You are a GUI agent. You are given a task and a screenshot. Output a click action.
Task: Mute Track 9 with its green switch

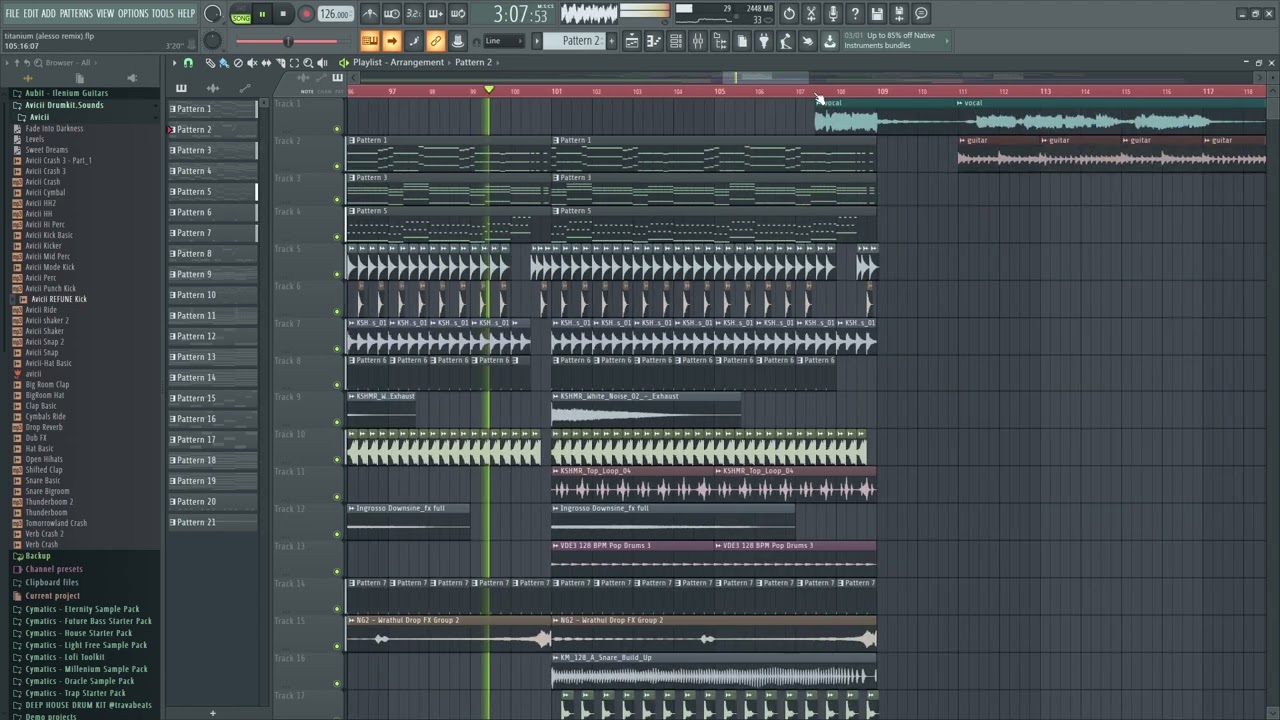pyautogui.click(x=337, y=423)
